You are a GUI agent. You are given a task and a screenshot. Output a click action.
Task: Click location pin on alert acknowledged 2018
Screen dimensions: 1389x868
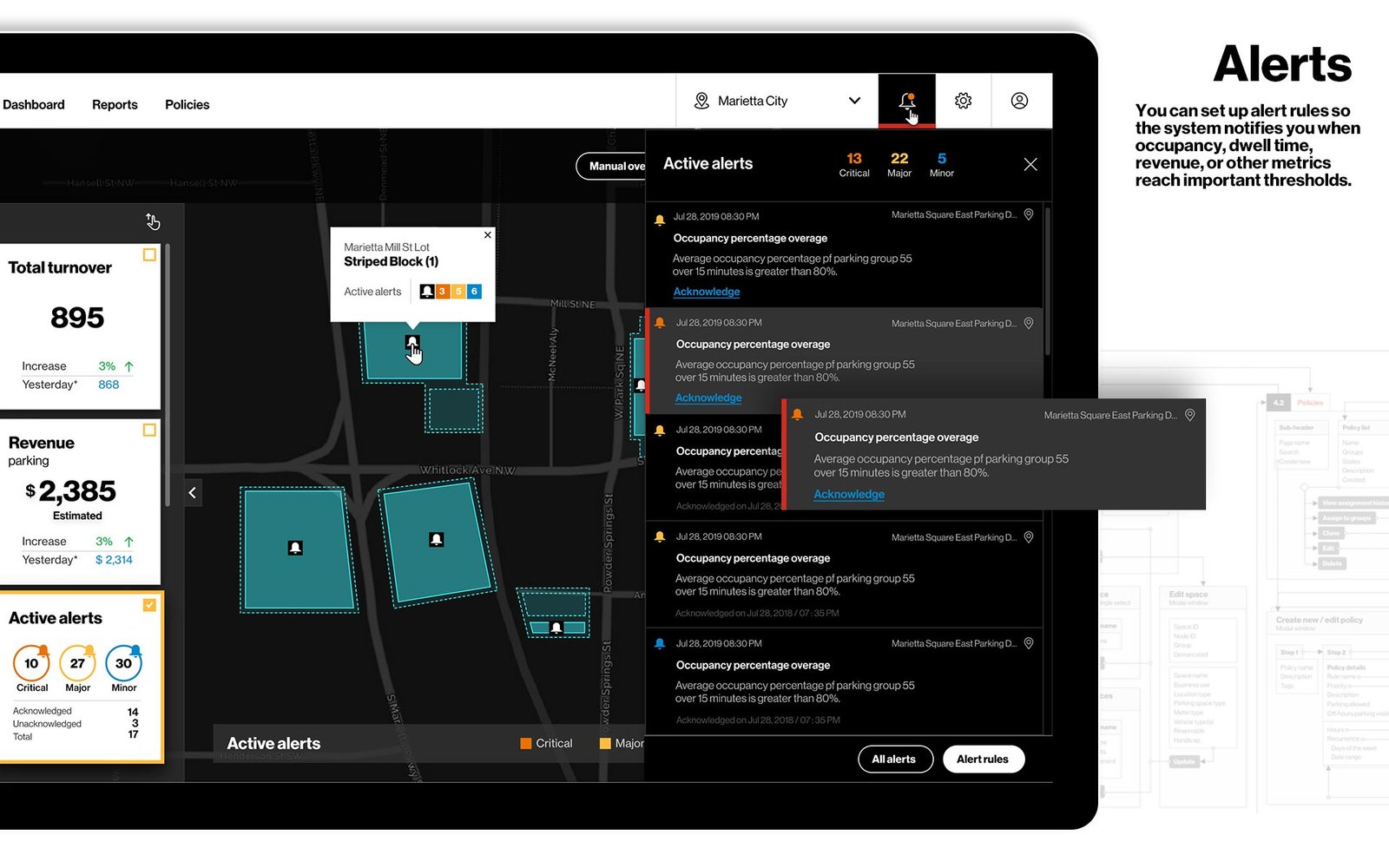[x=1029, y=537]
